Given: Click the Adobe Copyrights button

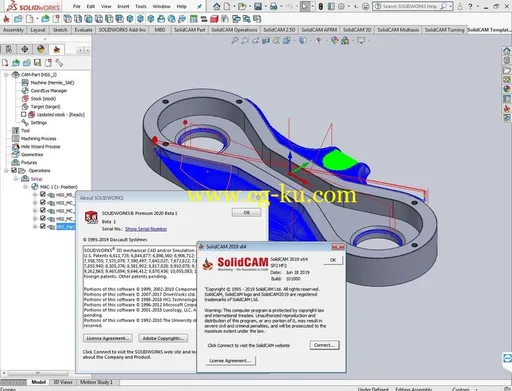Looking at the screenshot, I should click(x=163, y=338).
